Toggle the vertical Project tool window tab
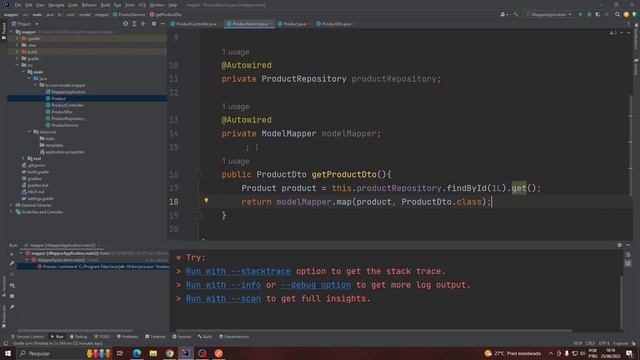Viewport: 640px width, 360px height. pos(4,31)
